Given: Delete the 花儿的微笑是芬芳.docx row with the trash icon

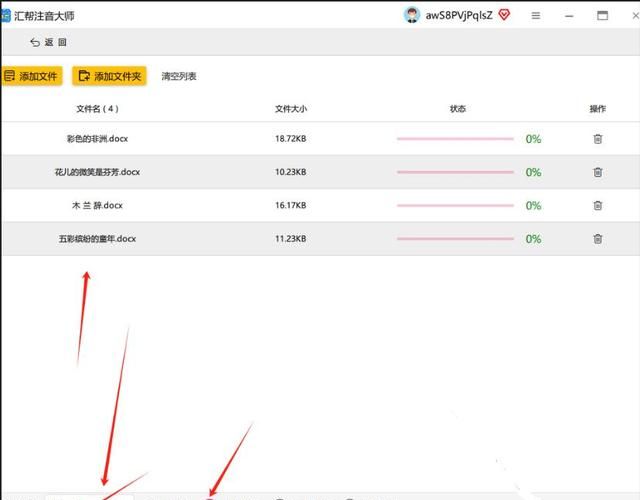Looking at the screenshot, I should 598,172.
